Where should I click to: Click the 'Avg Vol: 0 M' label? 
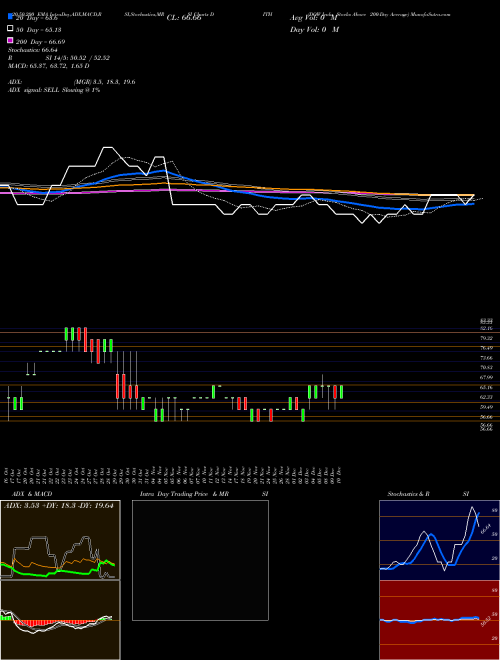tap(314, 18)
